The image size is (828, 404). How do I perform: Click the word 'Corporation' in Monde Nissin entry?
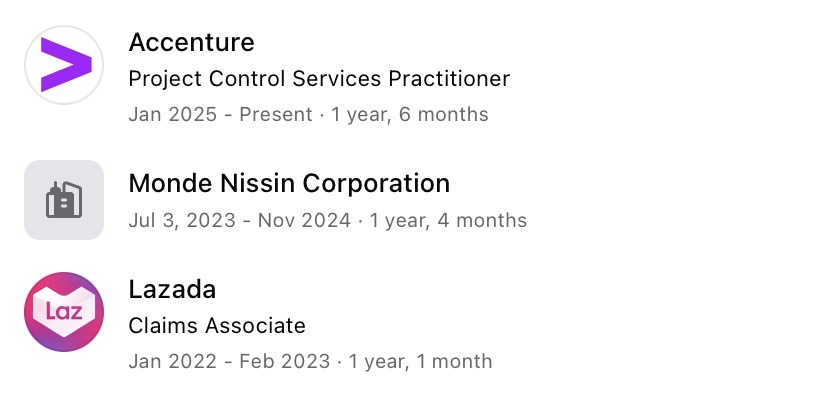376,183
